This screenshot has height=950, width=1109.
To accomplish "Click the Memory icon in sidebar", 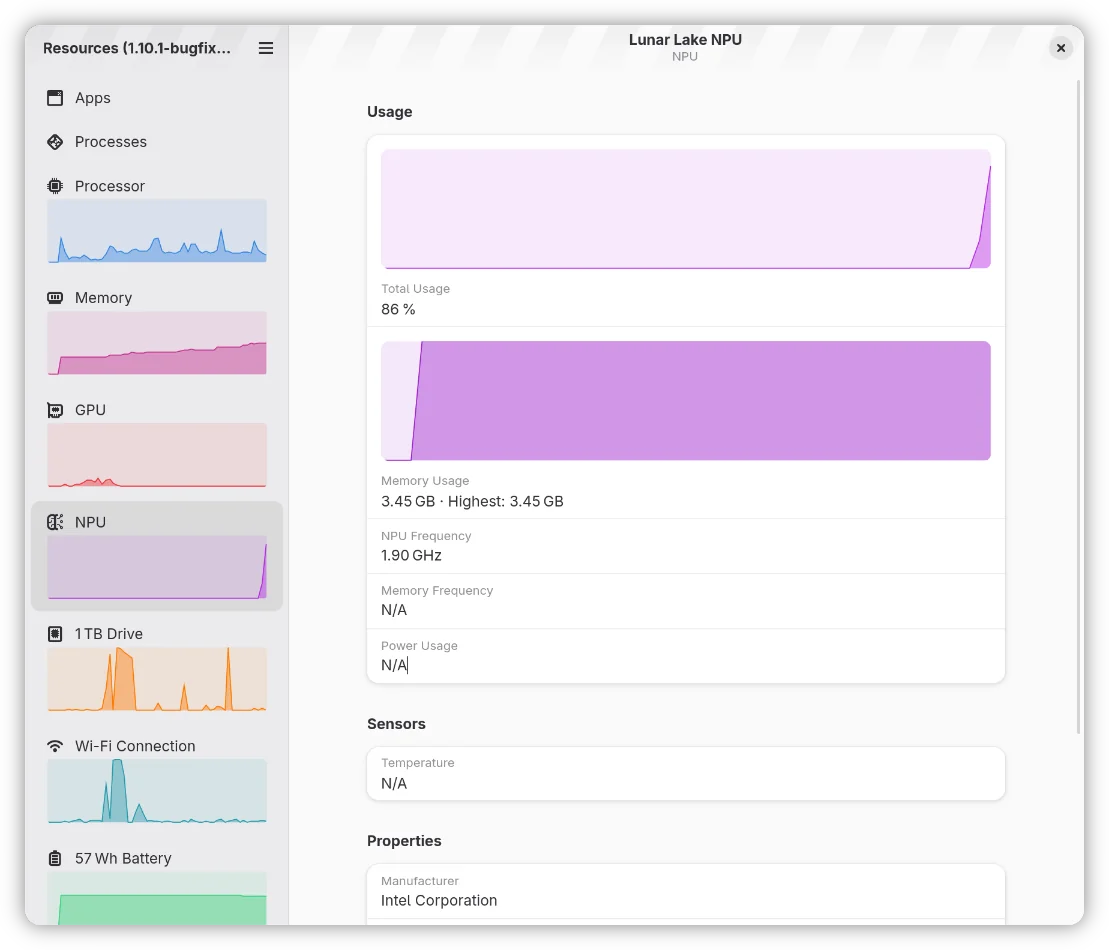I will coord(55,298).
